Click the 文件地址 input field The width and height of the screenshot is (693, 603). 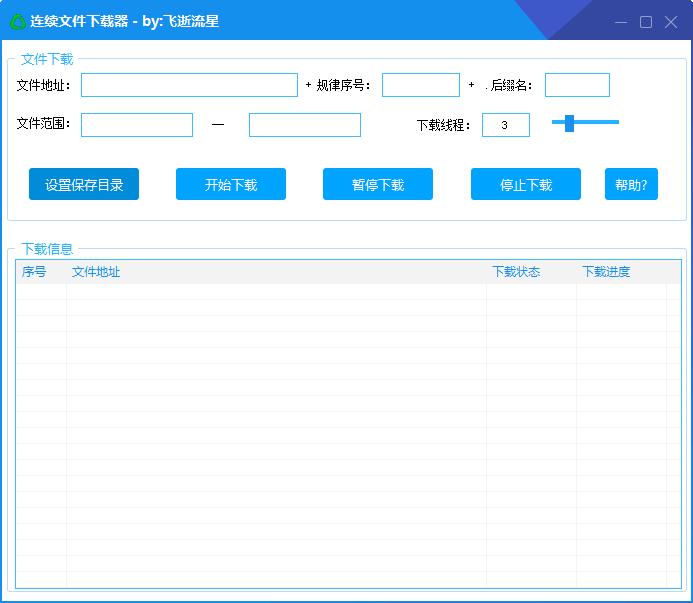pos(189,85)
